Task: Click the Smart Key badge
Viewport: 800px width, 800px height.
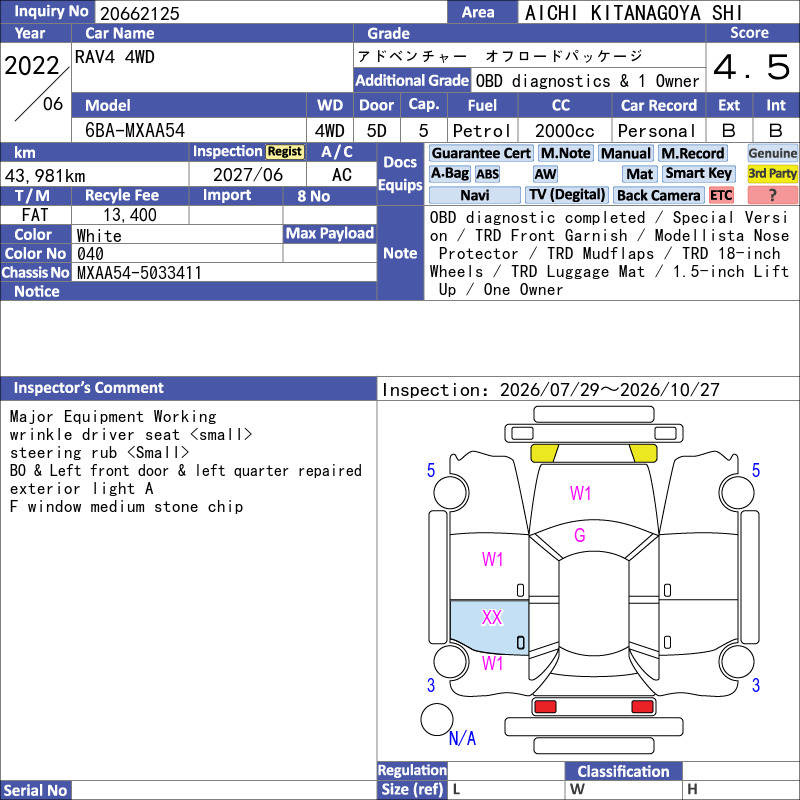Action: tap(698, 173)
